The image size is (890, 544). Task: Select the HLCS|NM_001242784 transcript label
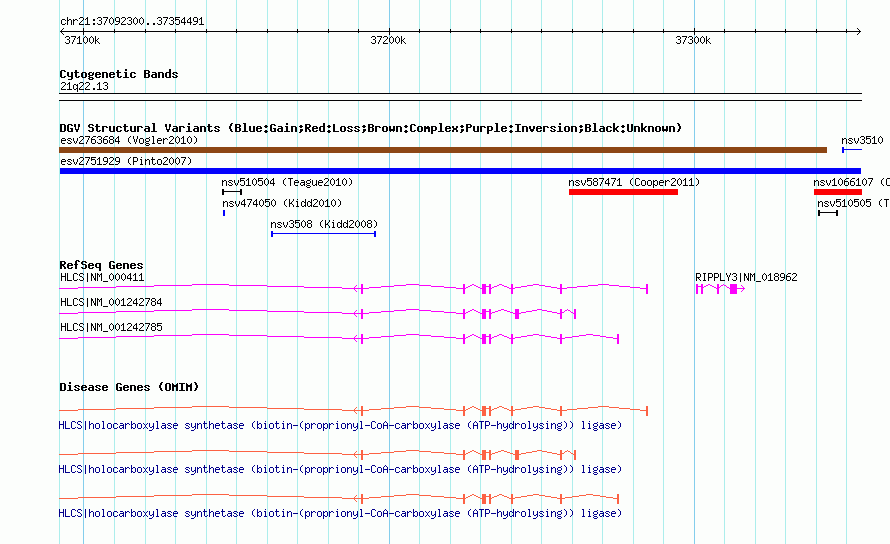[111, 303]
